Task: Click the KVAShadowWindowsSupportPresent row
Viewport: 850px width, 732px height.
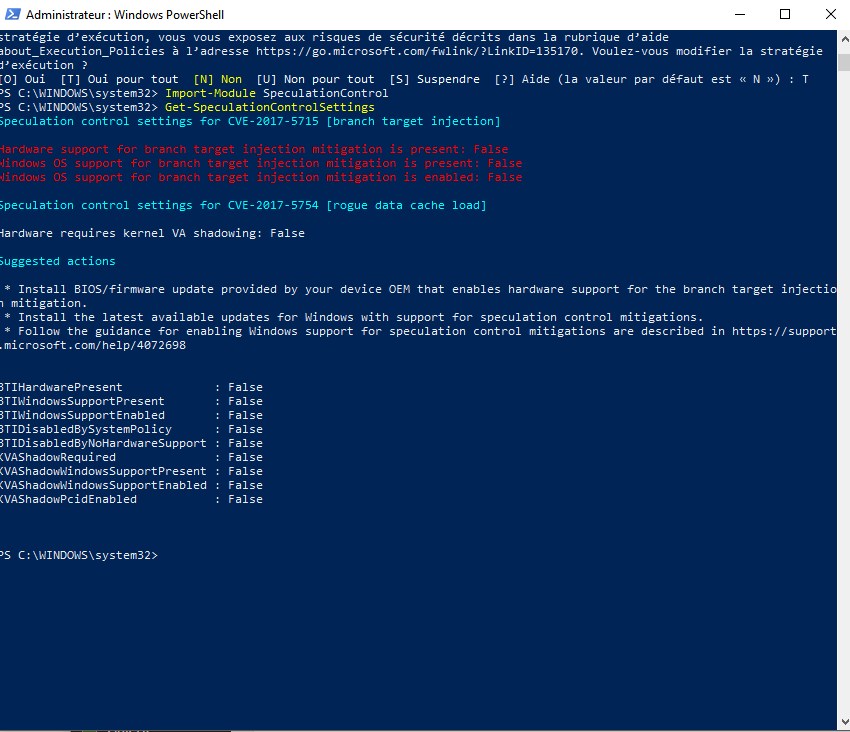Action: tap(131, 472)
